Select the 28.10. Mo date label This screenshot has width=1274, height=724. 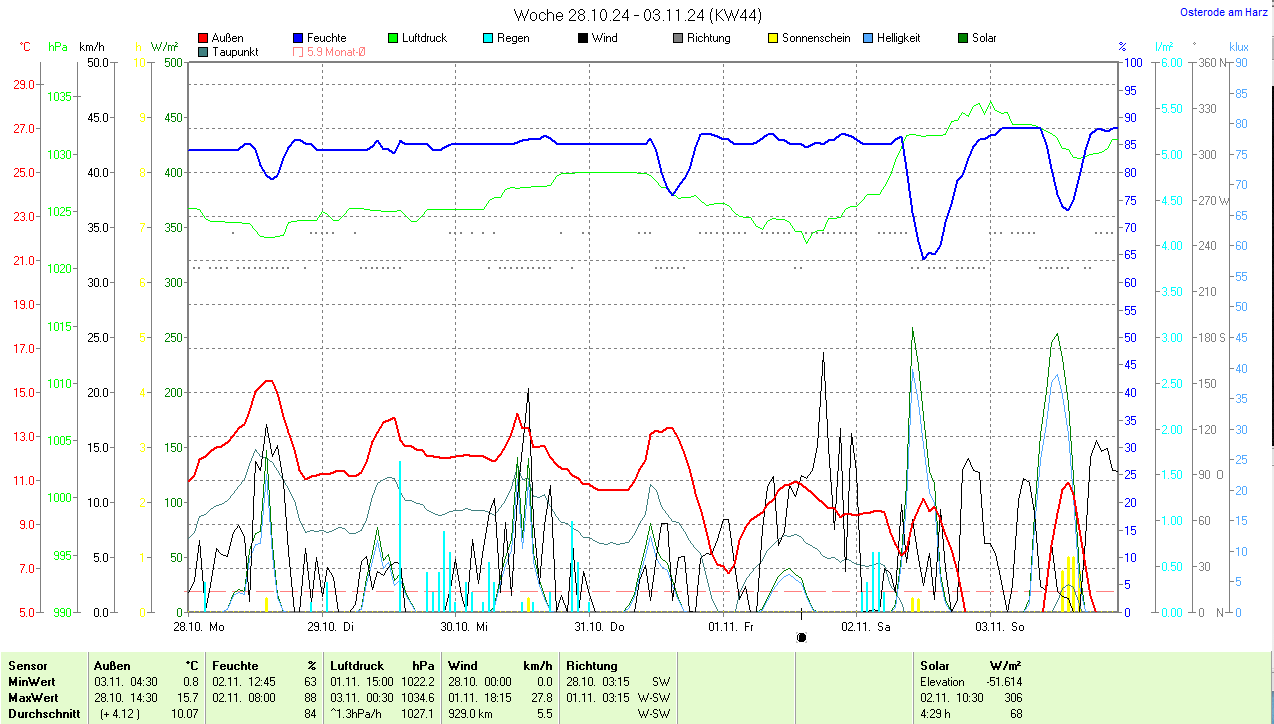(198, 627)
